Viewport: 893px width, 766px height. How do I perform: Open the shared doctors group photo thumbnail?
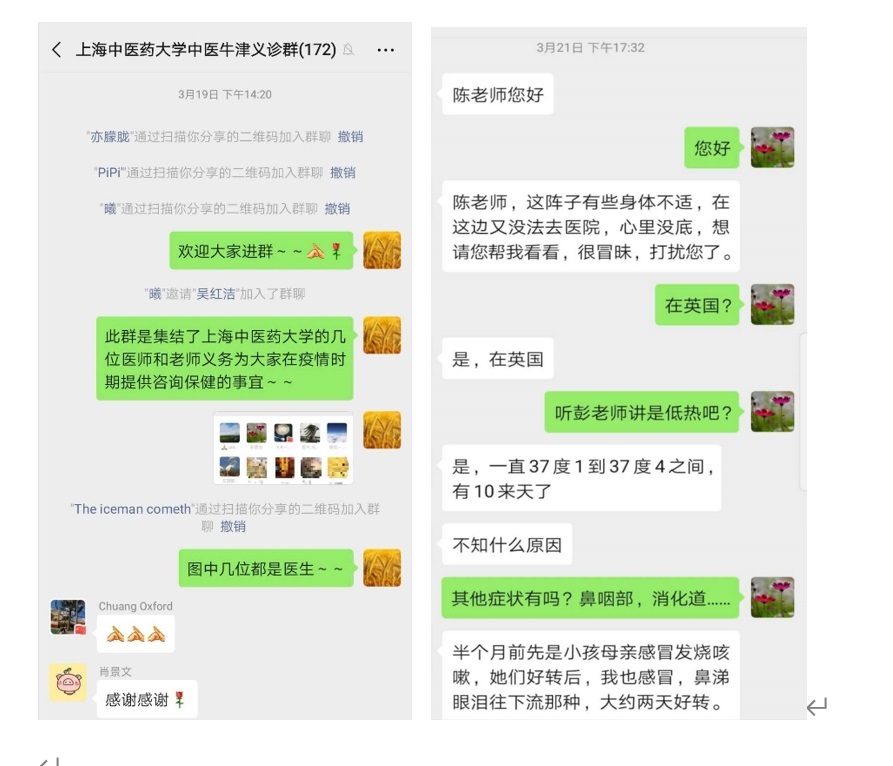[283, 448]
